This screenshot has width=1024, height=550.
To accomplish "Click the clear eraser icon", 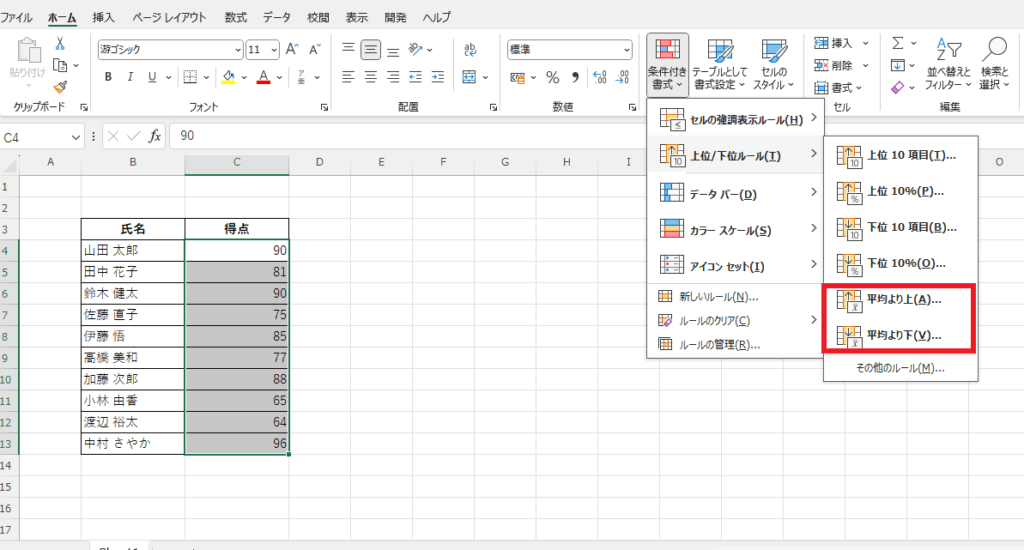I will click(x=898, y=87).
